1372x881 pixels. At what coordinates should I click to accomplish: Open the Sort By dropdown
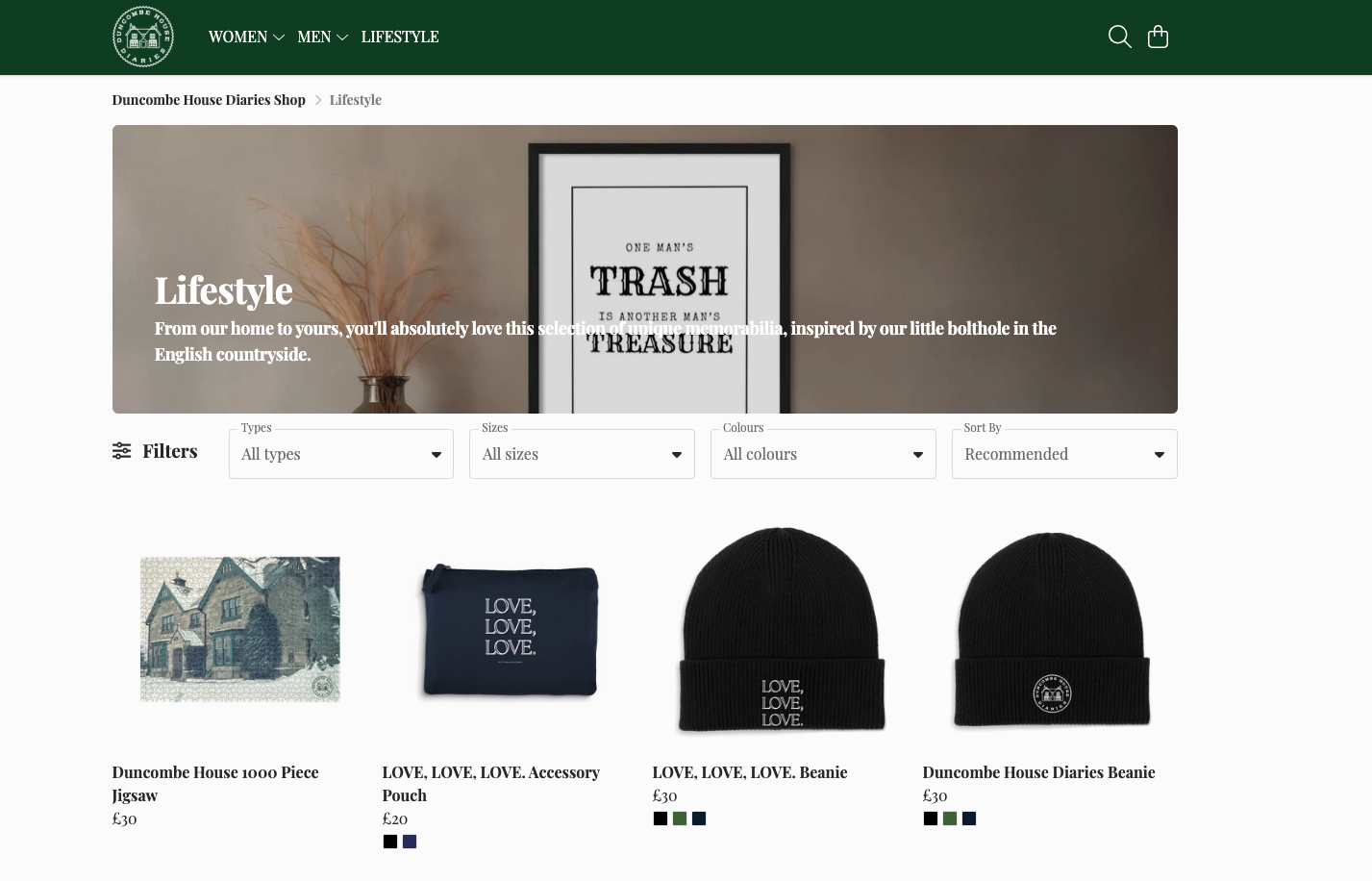(x=1064, y=454)
